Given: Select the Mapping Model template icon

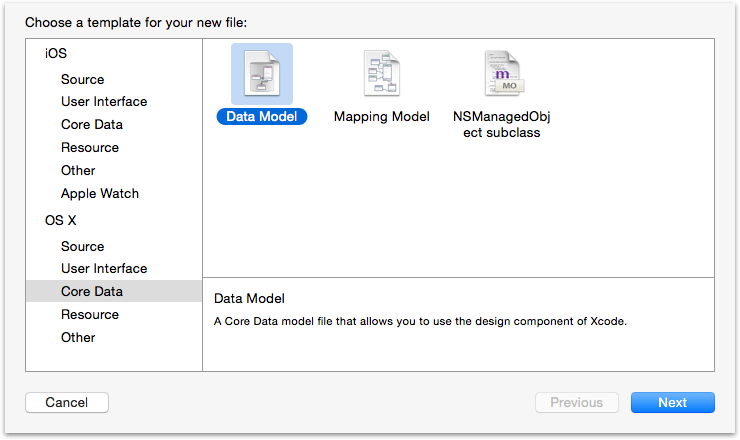Looking at the screenshot, I should (x=382, y=74).
